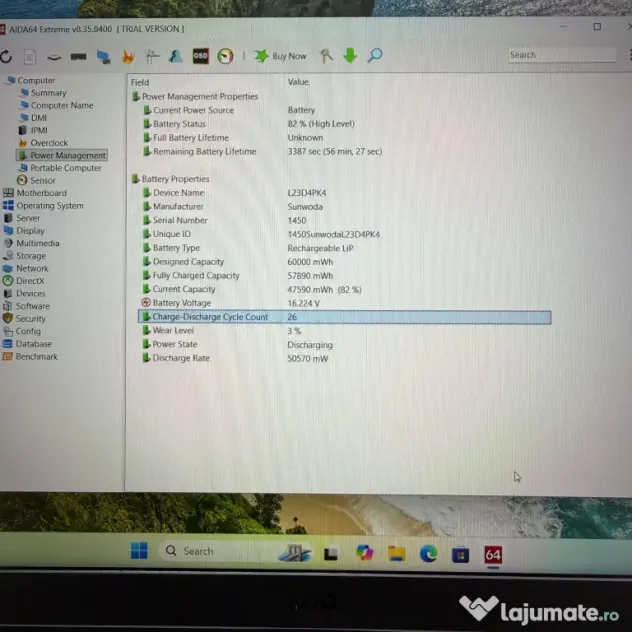
Task: Expand the Display category
Action: click(x=24, y=231)
